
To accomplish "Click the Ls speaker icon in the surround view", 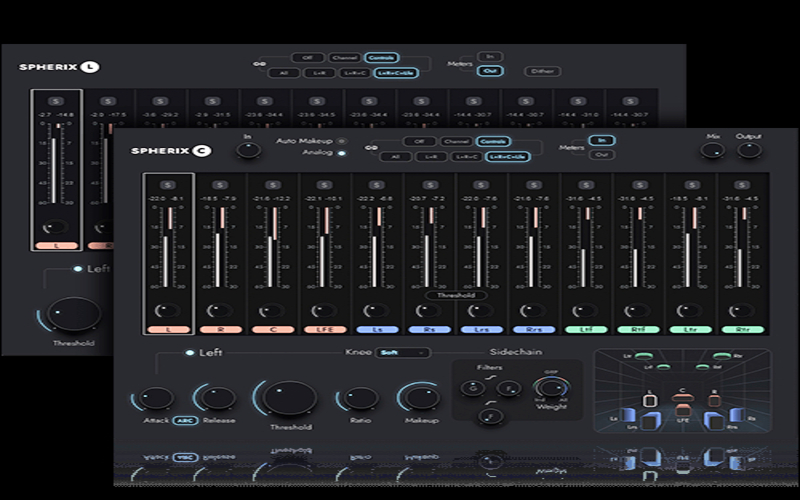I will (x=628, y=415).
